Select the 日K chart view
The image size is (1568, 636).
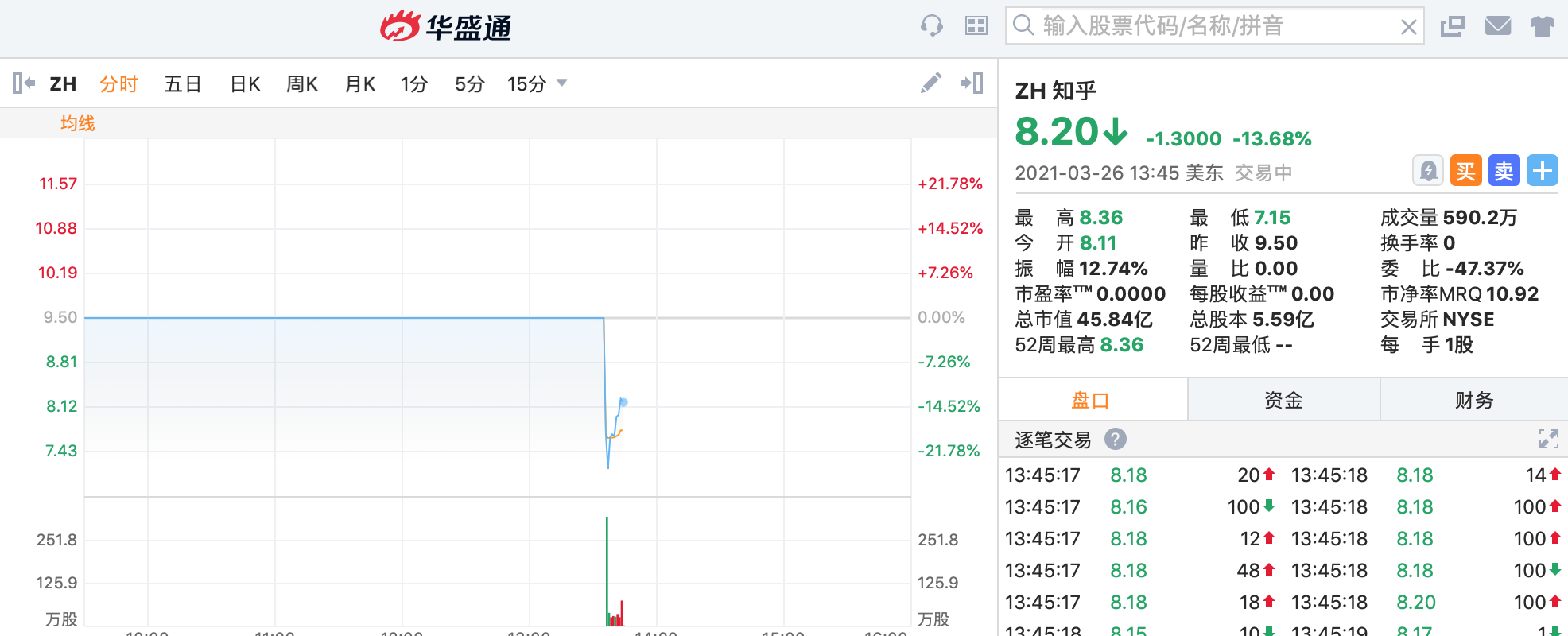tap(245, 83)
